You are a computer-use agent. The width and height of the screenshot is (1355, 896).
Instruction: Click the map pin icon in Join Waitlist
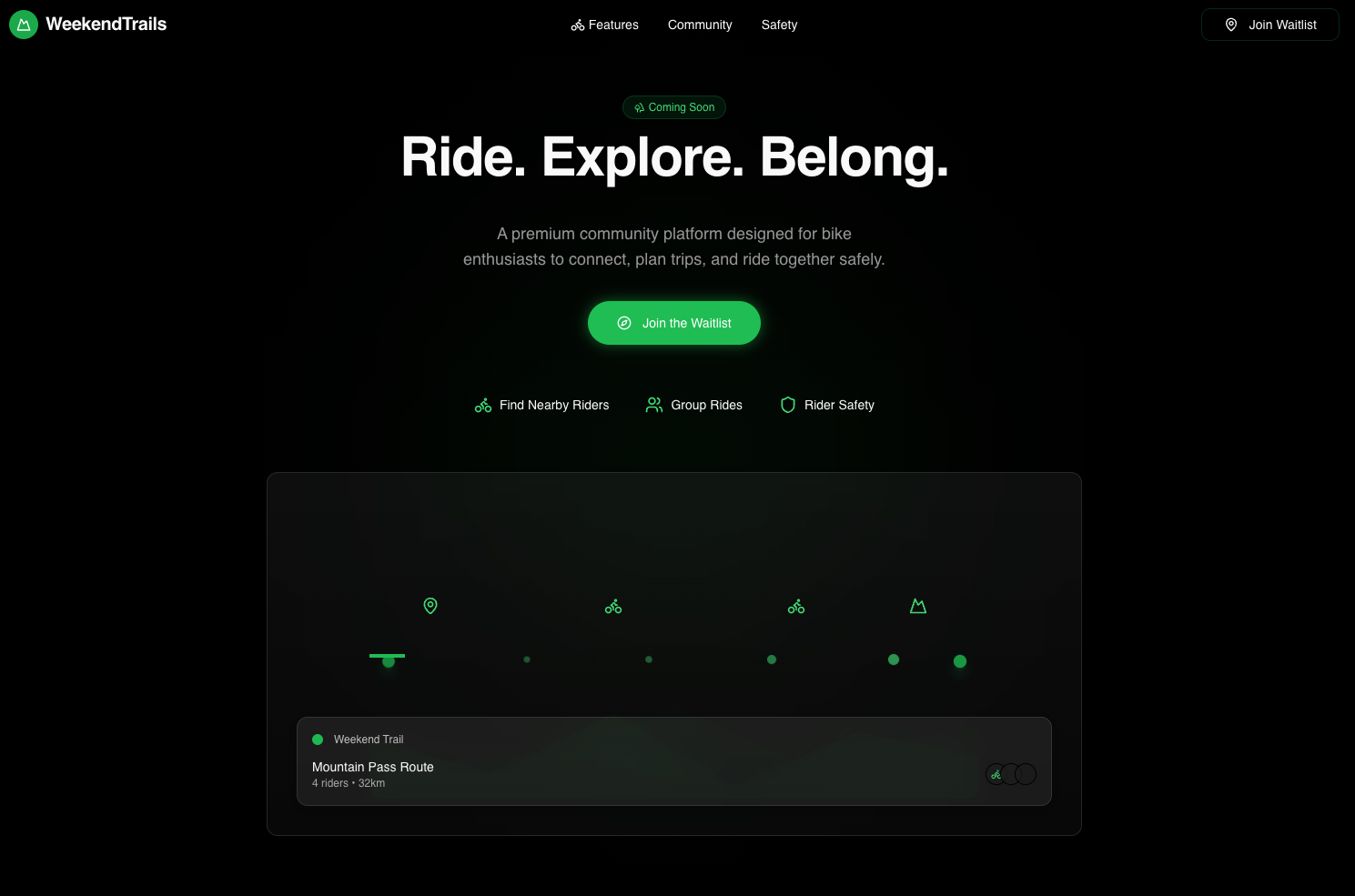click(1231, 25)
